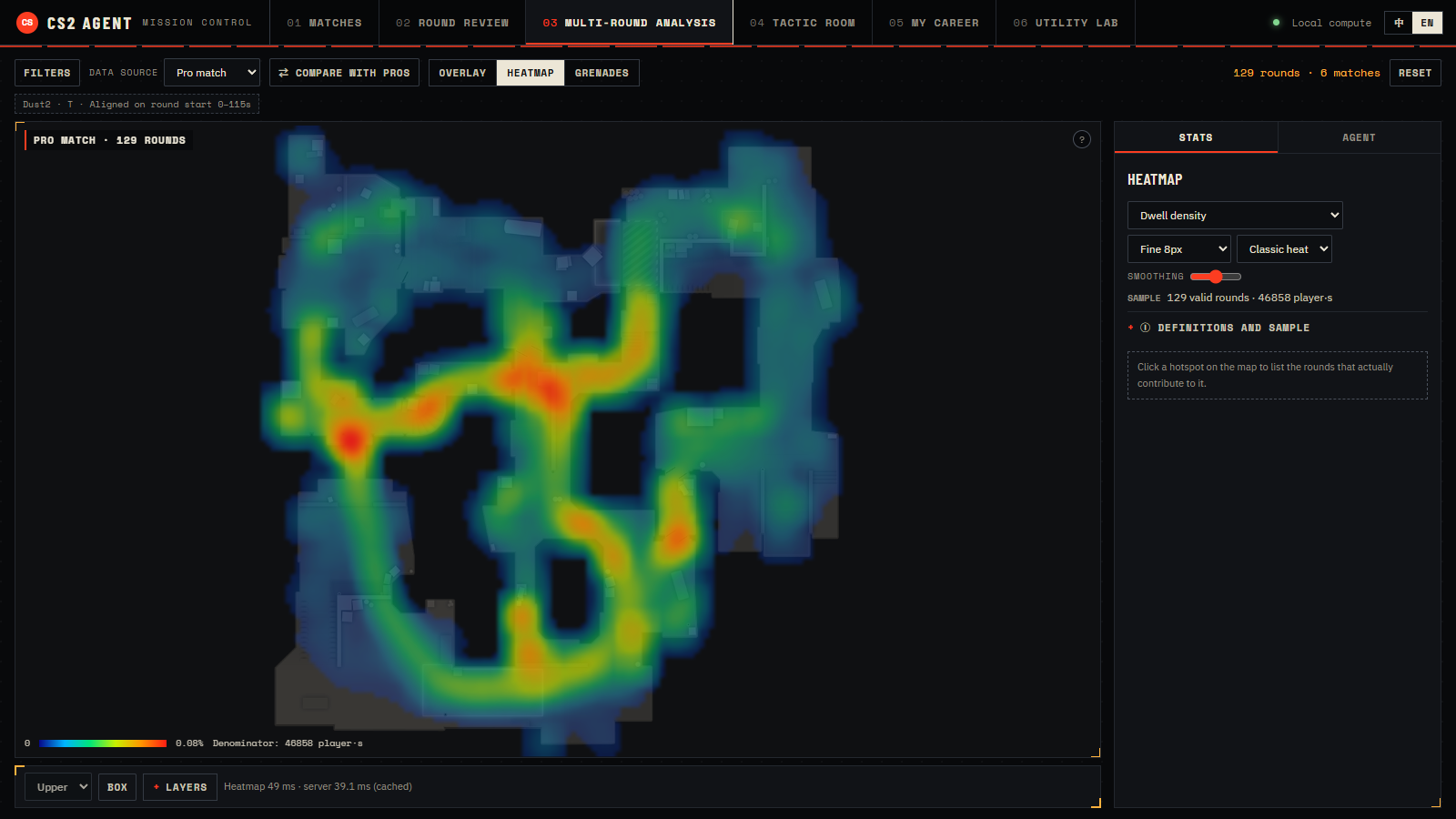
Task: Click the 129 valid rounds sample text
Action: pyautogui.click(x=1249, y=298)
